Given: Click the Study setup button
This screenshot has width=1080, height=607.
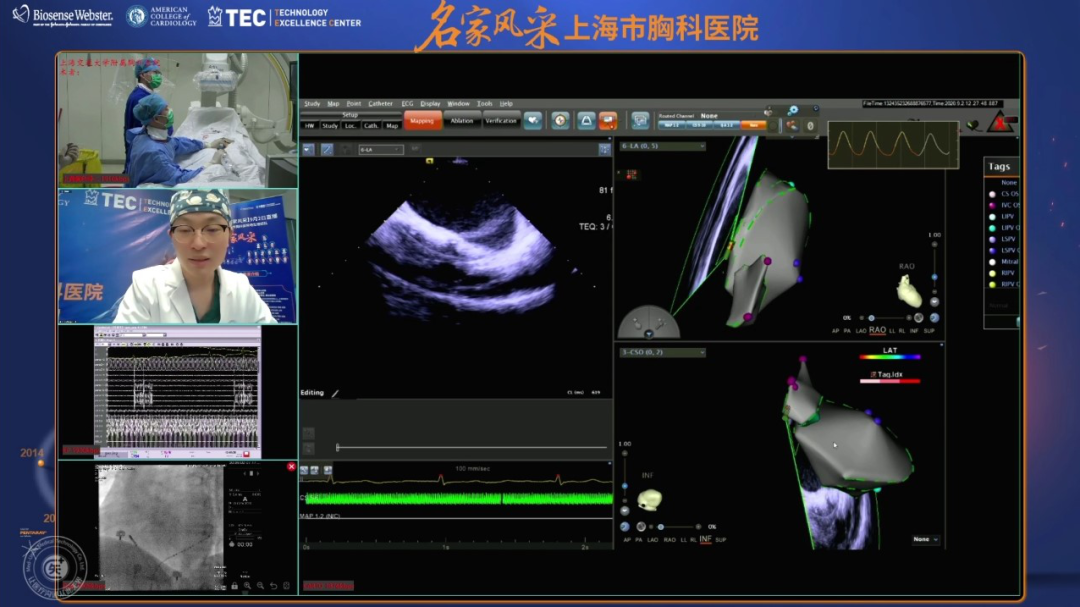Looking at the screenshot, I should tap(329, 126).
